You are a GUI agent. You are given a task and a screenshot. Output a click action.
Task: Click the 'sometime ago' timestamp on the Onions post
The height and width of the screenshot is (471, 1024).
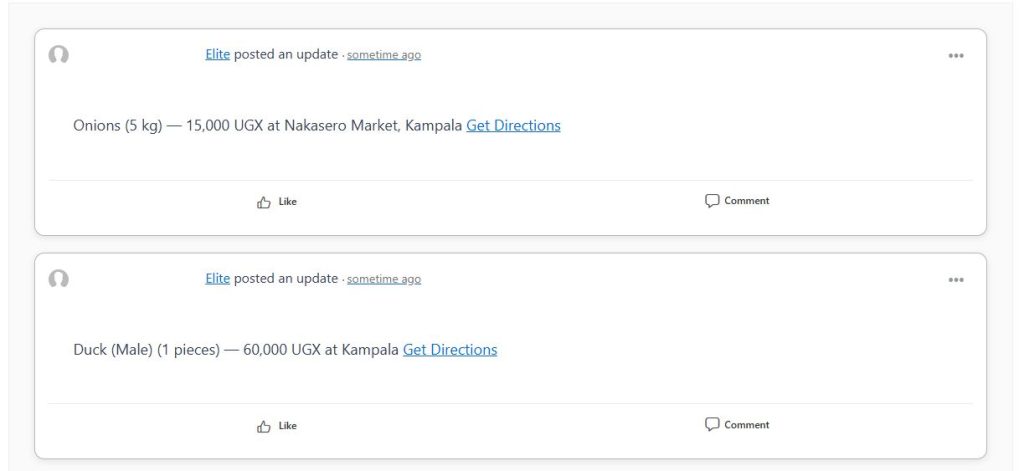click(x=384, y=55)
